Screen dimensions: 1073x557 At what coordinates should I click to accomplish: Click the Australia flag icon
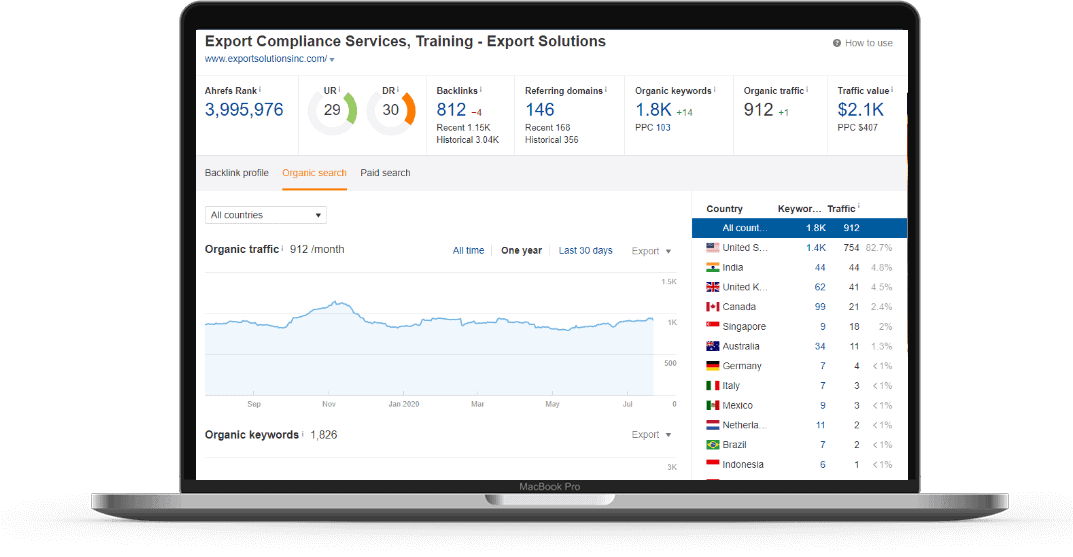coord(712,346)
